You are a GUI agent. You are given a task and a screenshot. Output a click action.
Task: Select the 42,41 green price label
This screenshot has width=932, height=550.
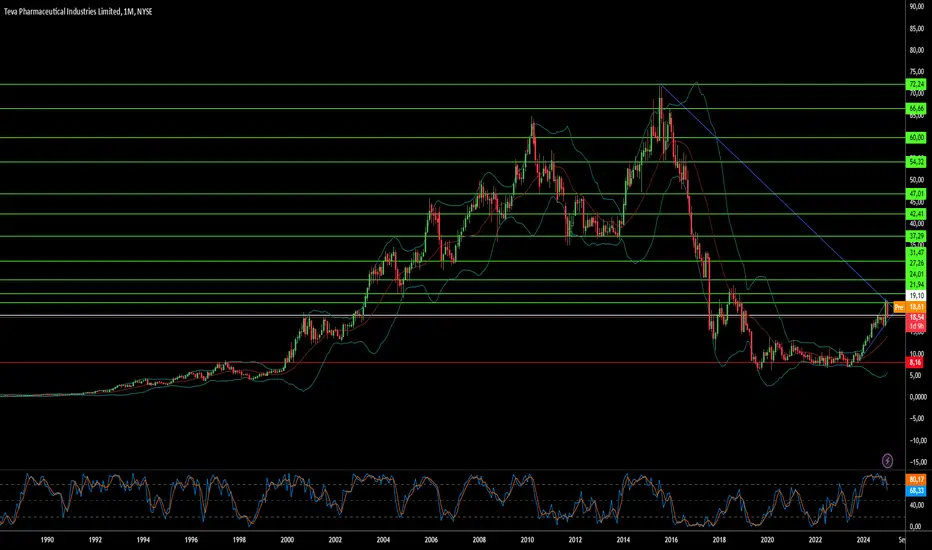(x=915, y=214)
